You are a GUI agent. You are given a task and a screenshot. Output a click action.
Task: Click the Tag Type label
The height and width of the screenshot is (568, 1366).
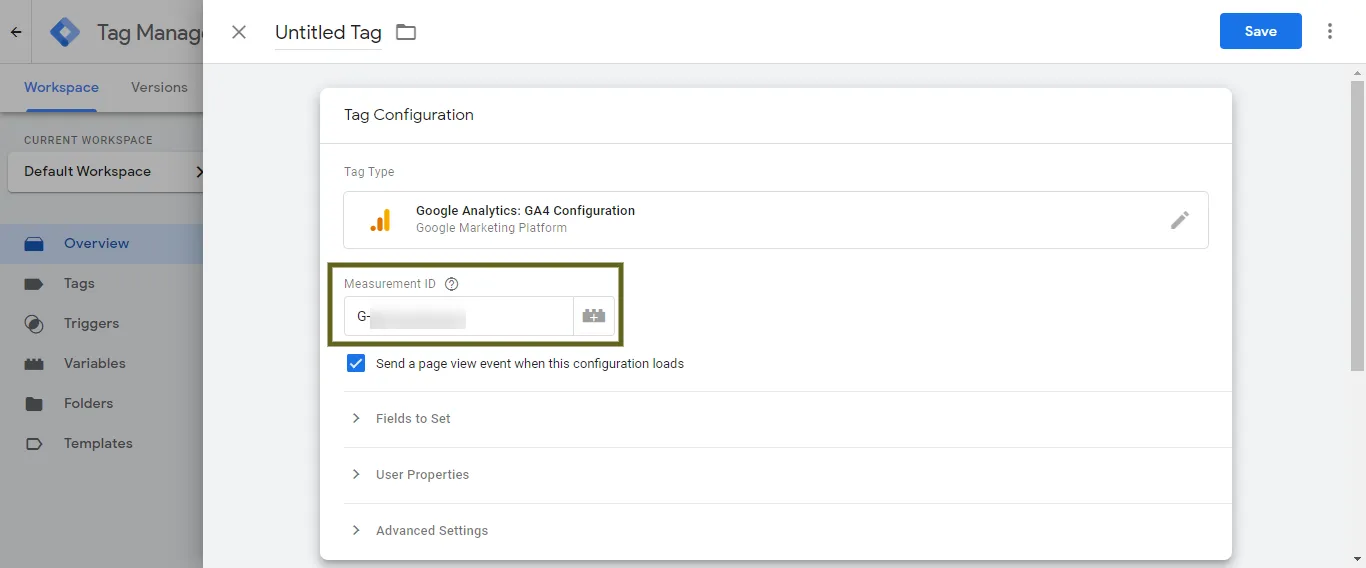click(369, 172)
